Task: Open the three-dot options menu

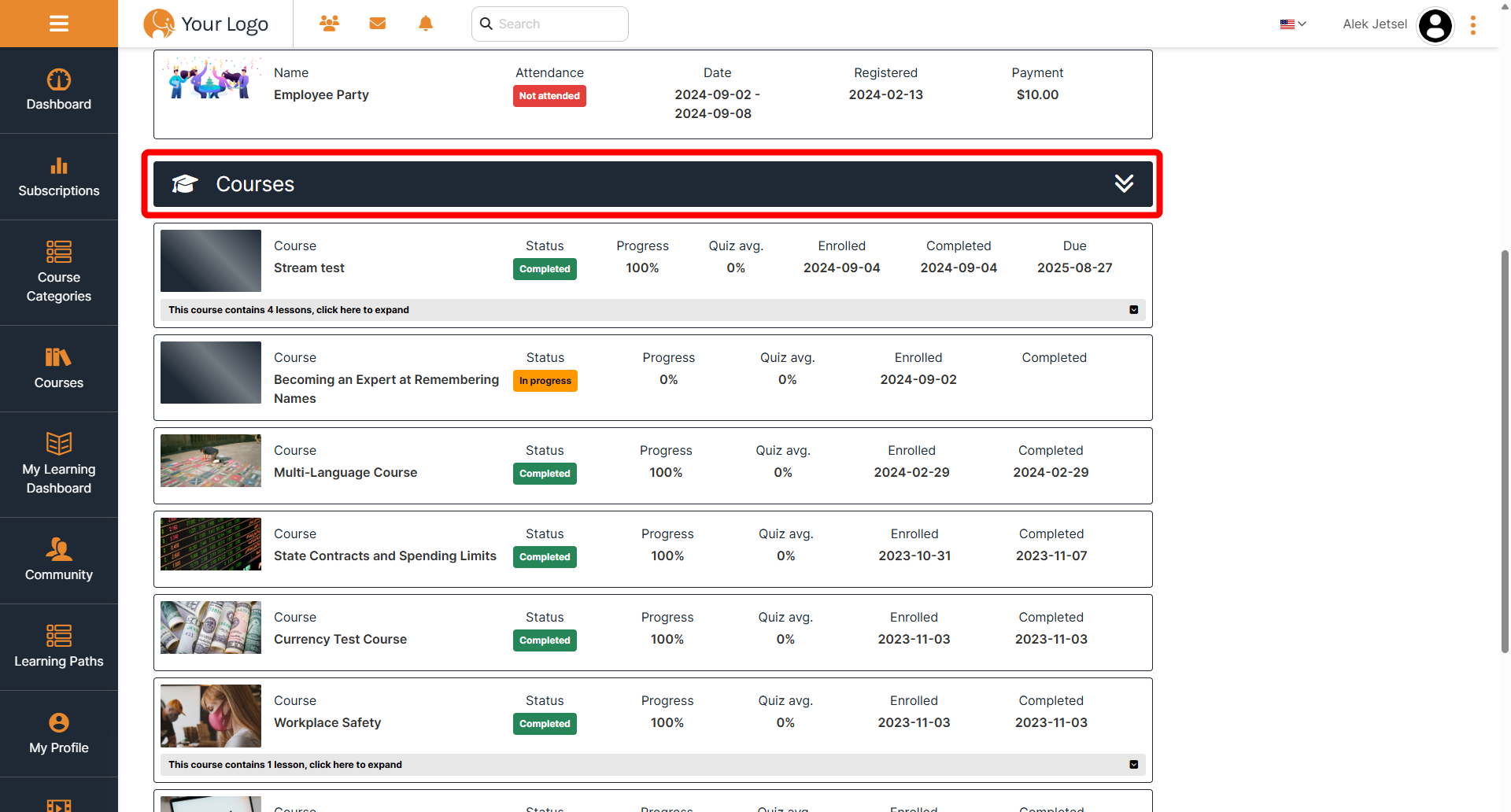Action: [1473, 25]
